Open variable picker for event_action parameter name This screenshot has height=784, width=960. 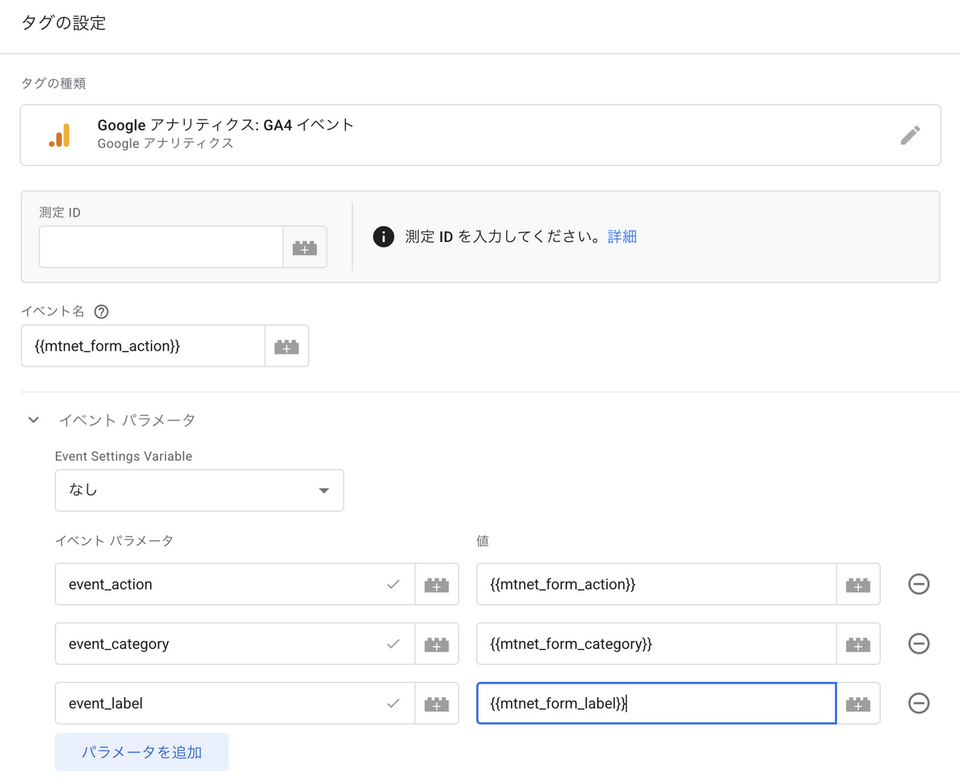437,584
